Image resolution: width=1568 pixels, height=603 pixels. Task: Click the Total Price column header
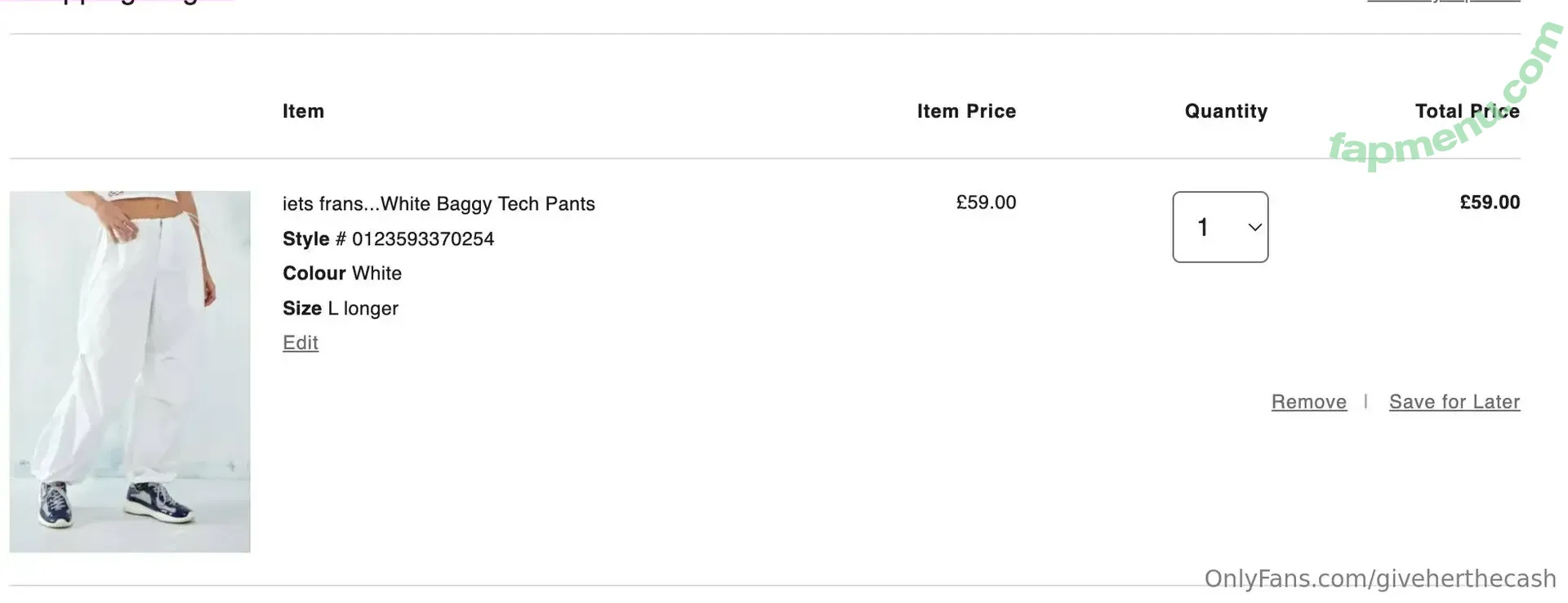tap(1467, 111)
